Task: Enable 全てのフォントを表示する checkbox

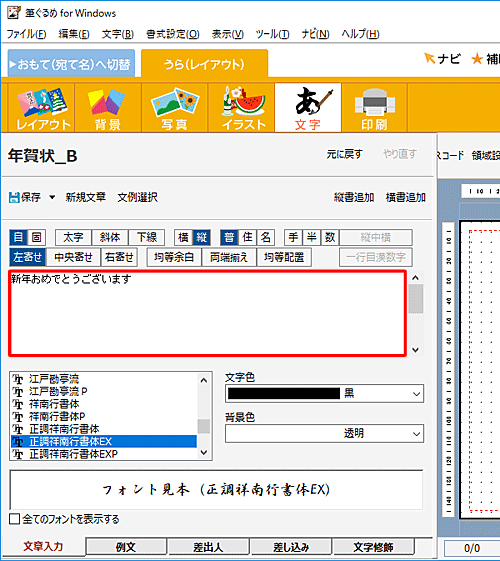Action: 14,519
